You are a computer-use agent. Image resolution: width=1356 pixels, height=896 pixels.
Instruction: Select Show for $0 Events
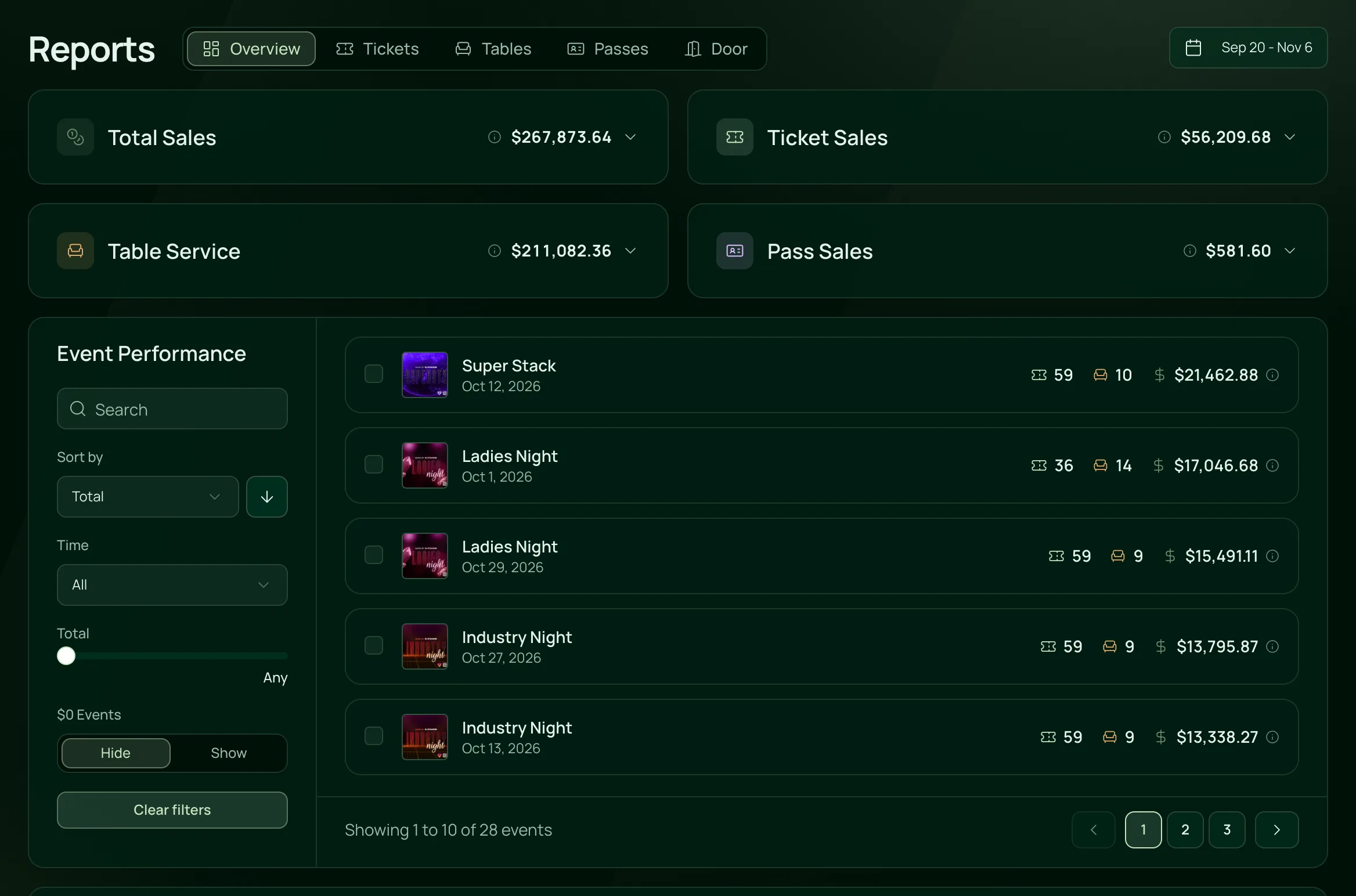click(229, 753)
